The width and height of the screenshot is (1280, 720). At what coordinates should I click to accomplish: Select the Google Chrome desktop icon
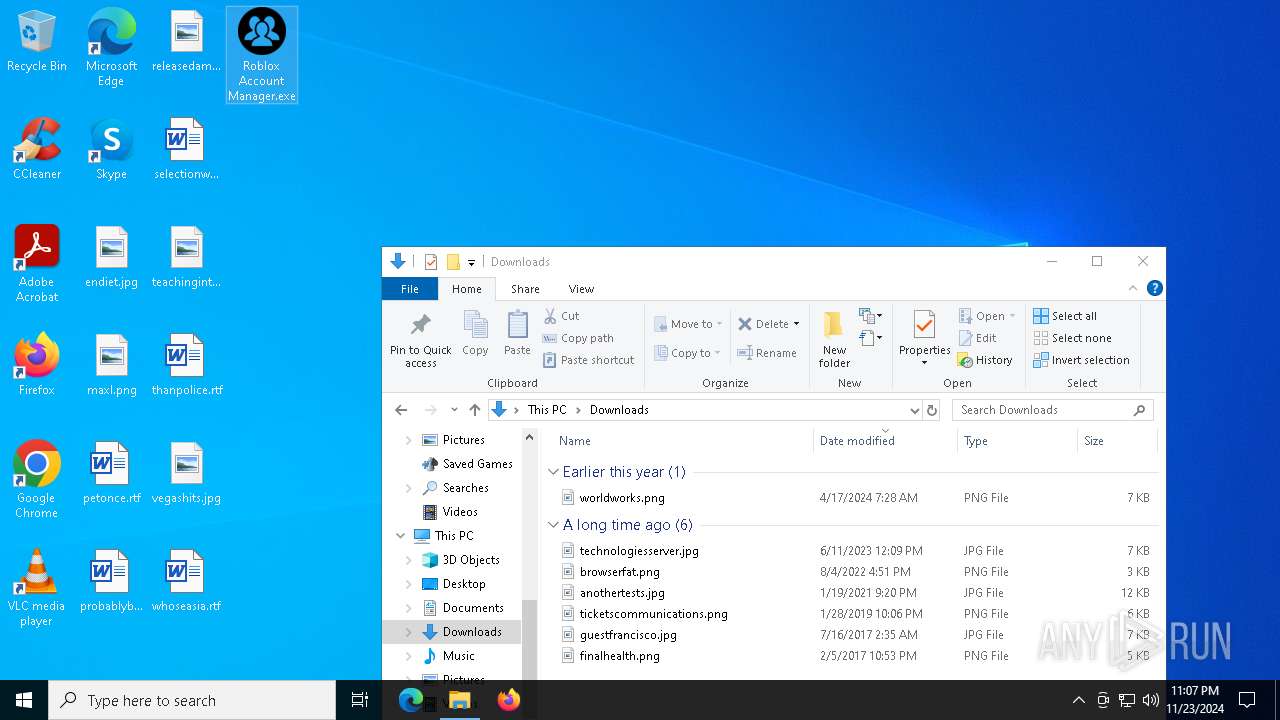pyautogui.click(x=37, y=479)
